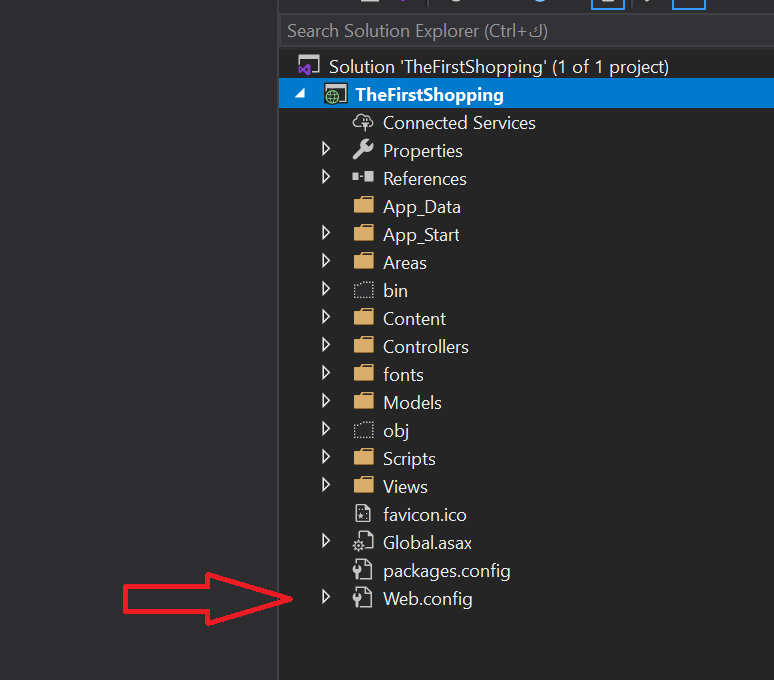Screen dimensions: 774x680
Task: Select the App_Data folder label
Action: [422, 207]
